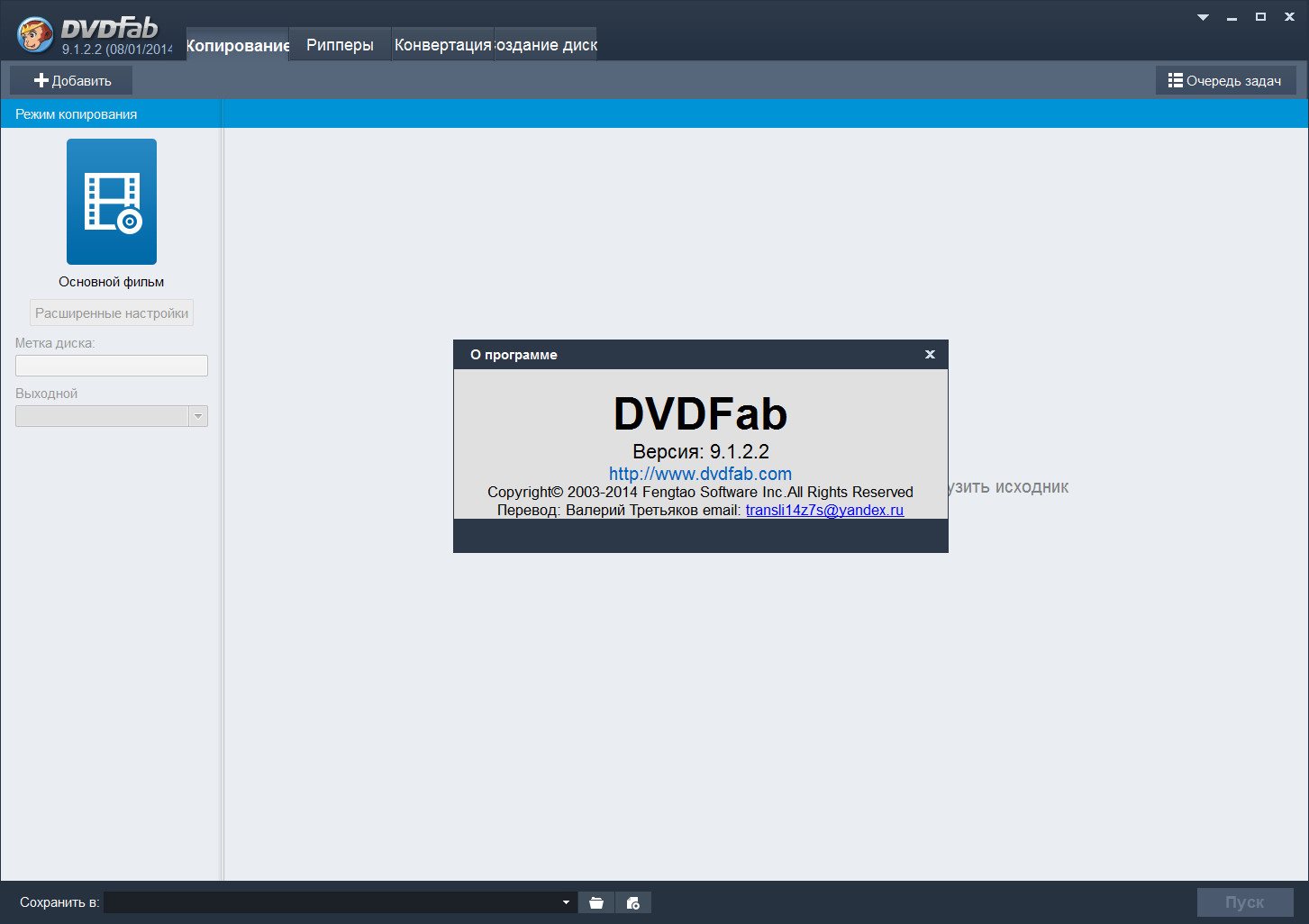Image resolution: width=1309 pixels, height=924 pixels.
Task: Click the Copyright Fengtao Software text
Action: [700, 492]
